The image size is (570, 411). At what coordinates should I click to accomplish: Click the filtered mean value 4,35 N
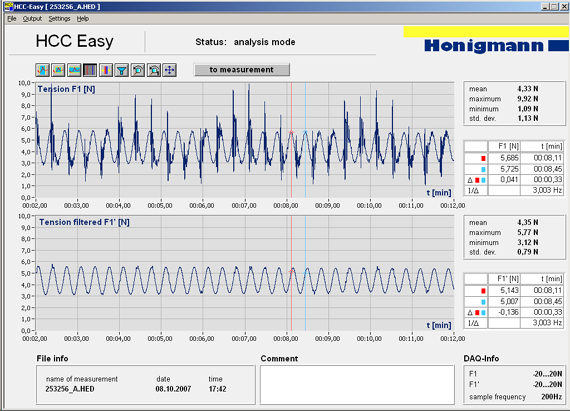528,222
